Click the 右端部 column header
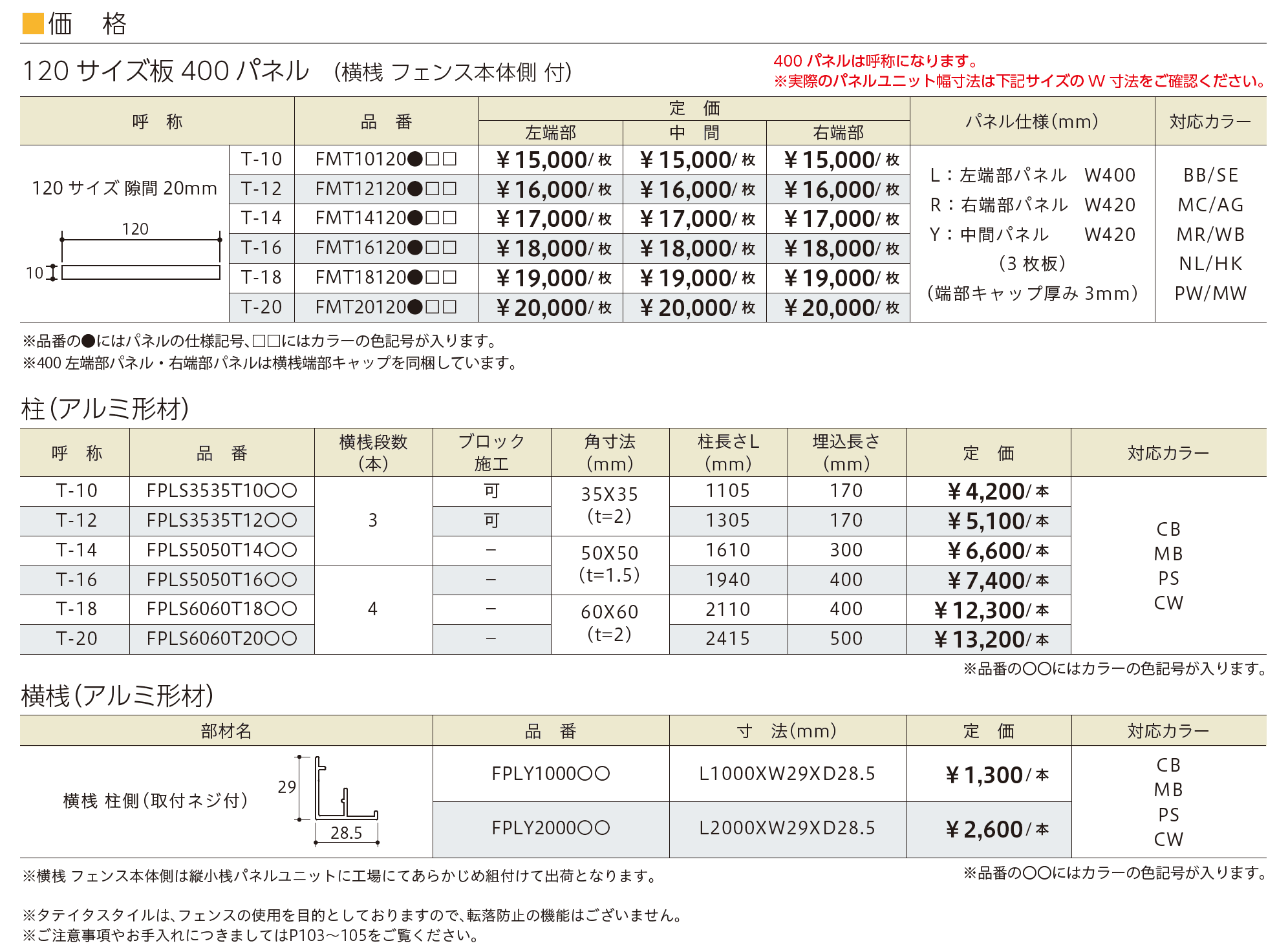 838,132
